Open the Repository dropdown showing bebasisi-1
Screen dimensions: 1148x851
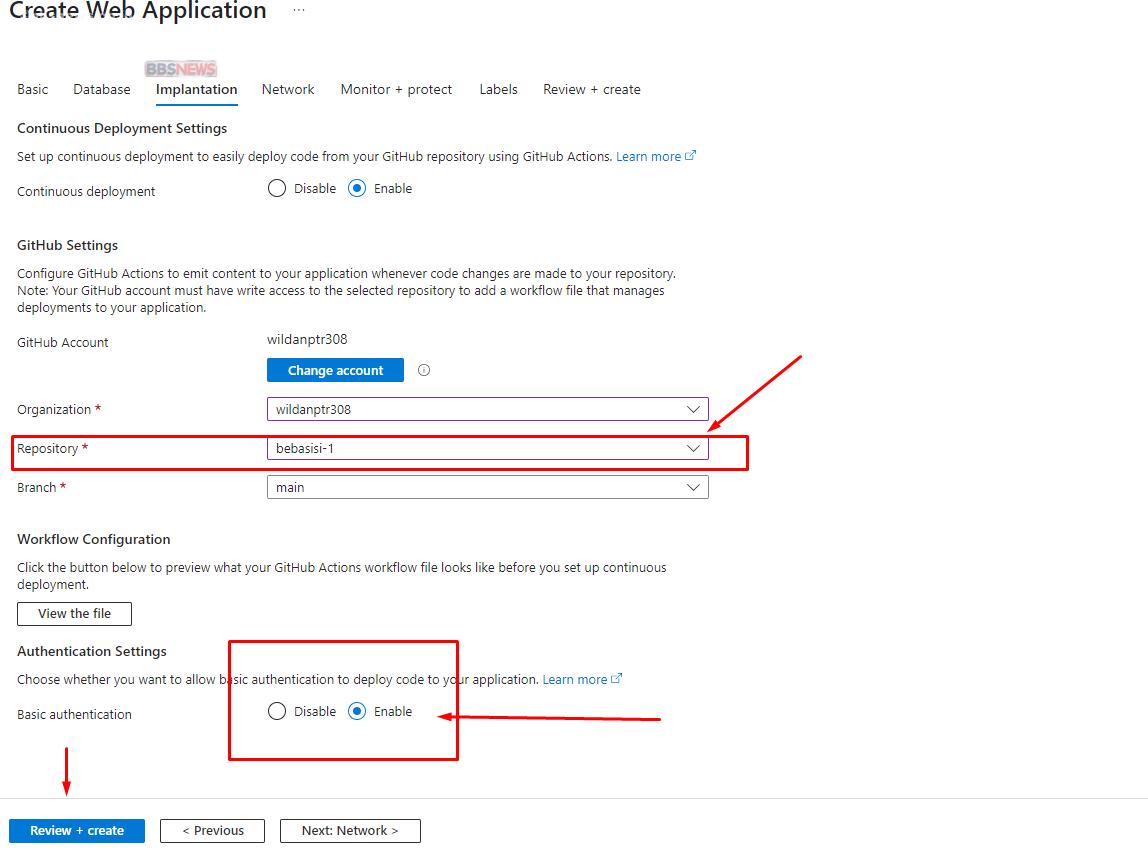487,448
